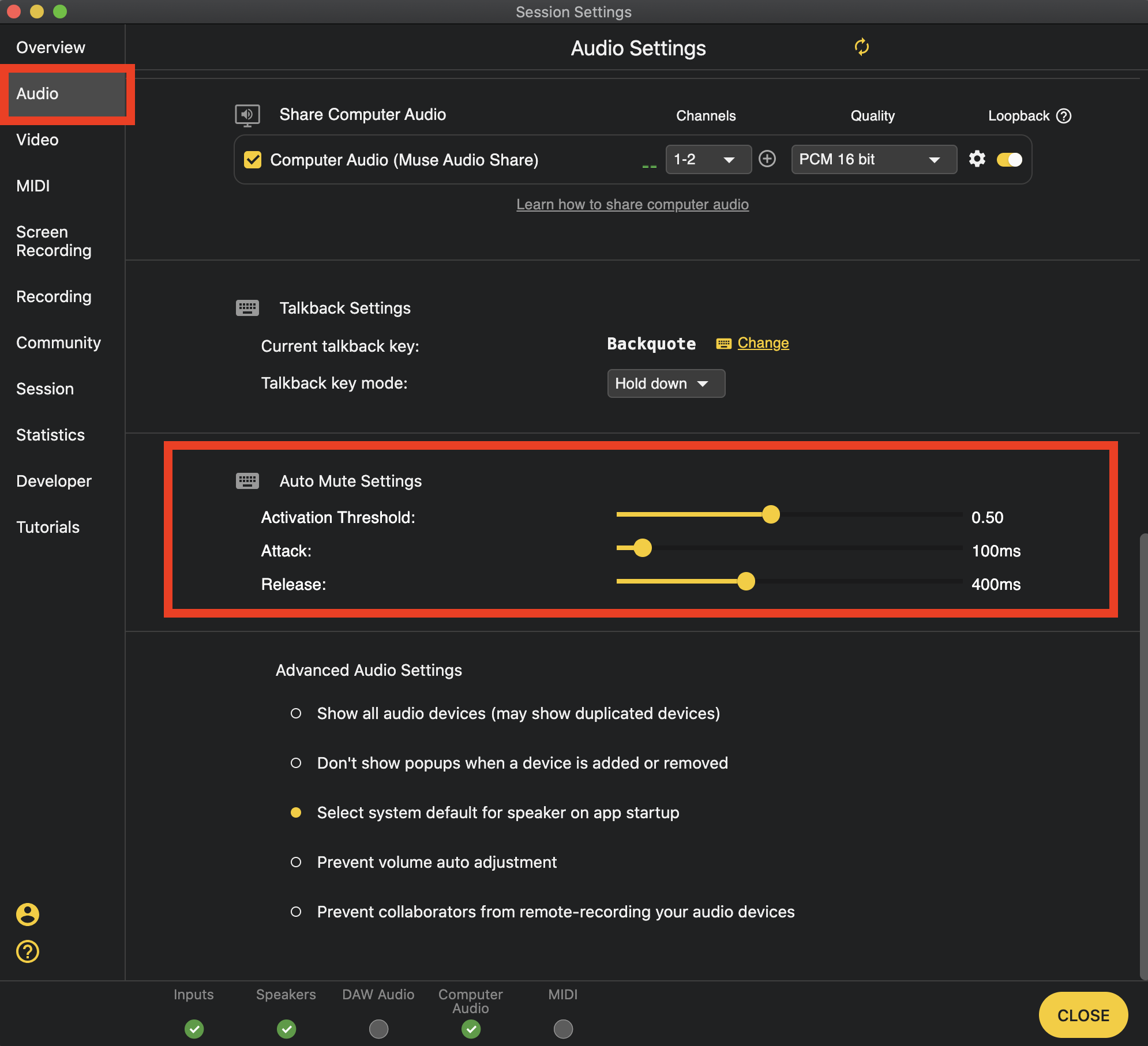Open Developer section in sidebar
Image resolution: width=1148 pixels, height=1046 pixels.
[54, 481]
